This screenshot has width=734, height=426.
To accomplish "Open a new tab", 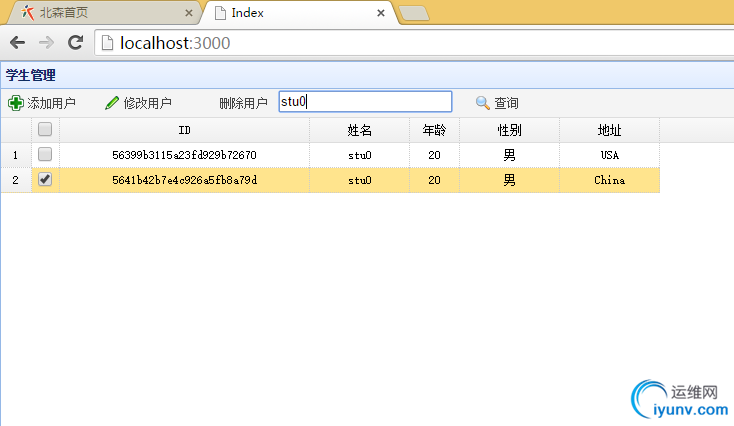I will [414, 13].
